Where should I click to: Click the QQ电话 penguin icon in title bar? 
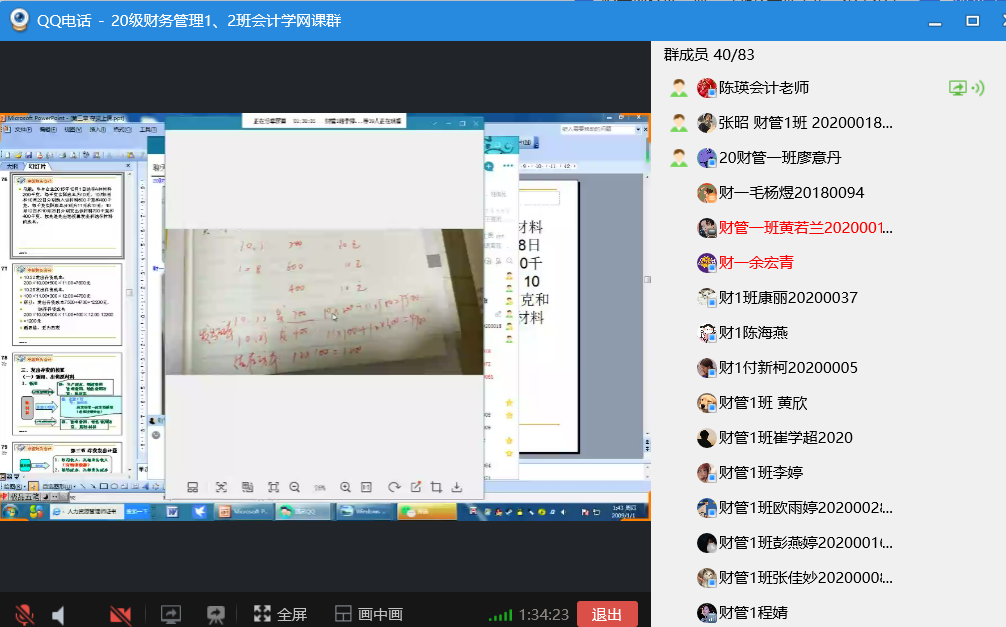click(x=19, y=20)
